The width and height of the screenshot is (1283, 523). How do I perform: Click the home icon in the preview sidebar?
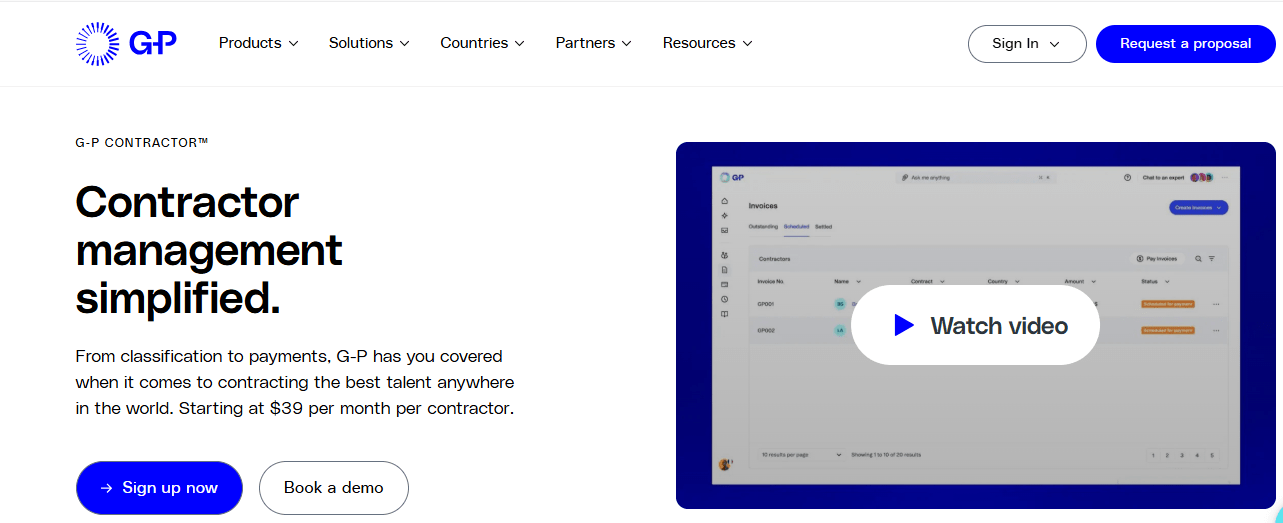(724, 201)
